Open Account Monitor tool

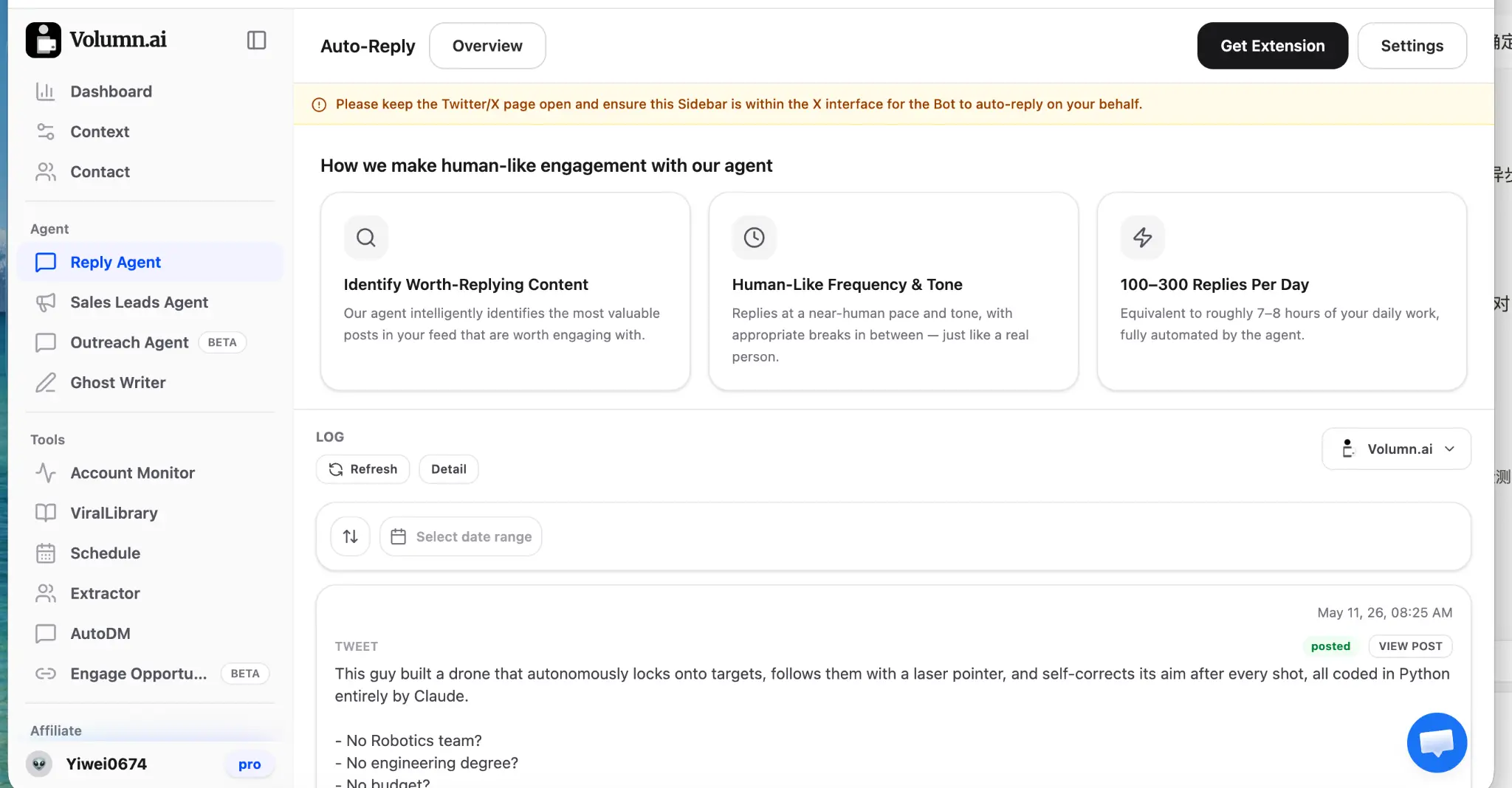150,473
